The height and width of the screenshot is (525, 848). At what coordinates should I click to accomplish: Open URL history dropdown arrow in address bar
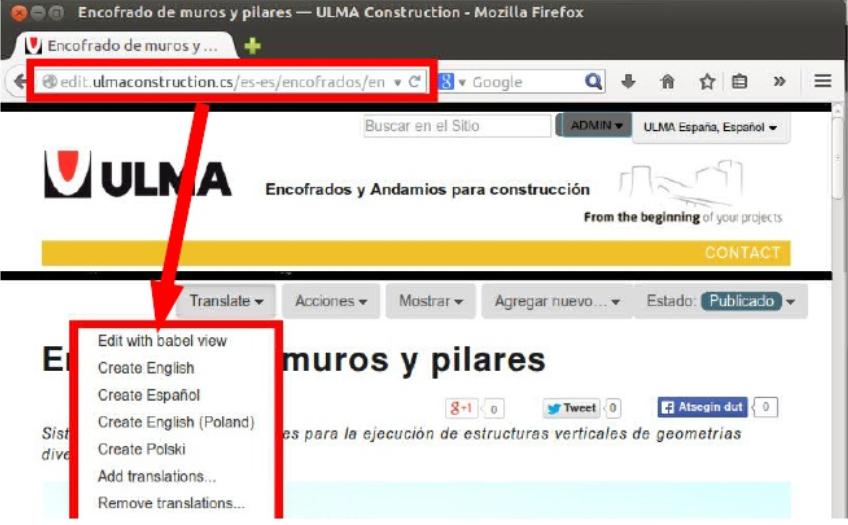pyautogui.click(x=398, y=82)
